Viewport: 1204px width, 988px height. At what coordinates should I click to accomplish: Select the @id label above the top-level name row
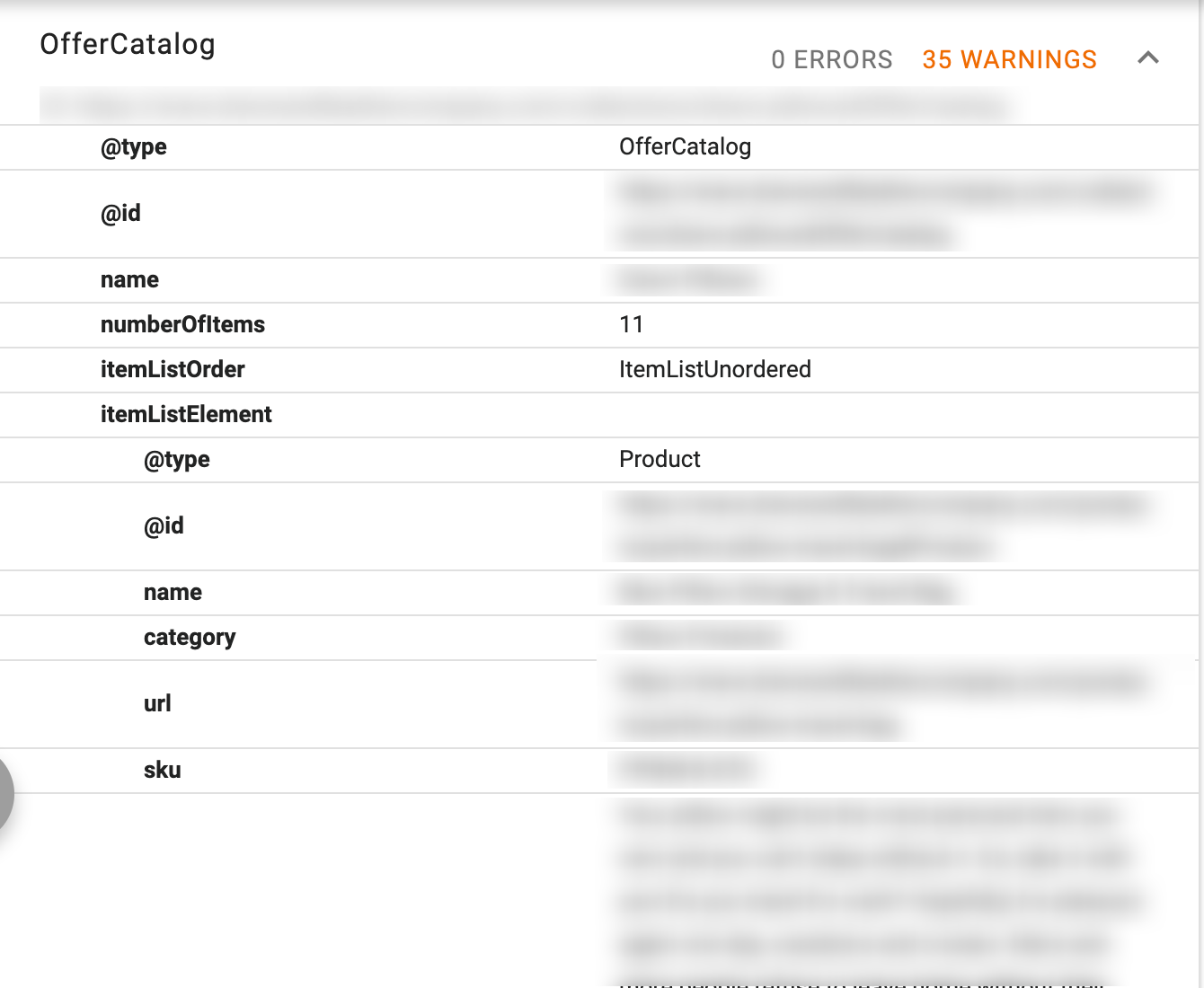click(x=120, y=213)
